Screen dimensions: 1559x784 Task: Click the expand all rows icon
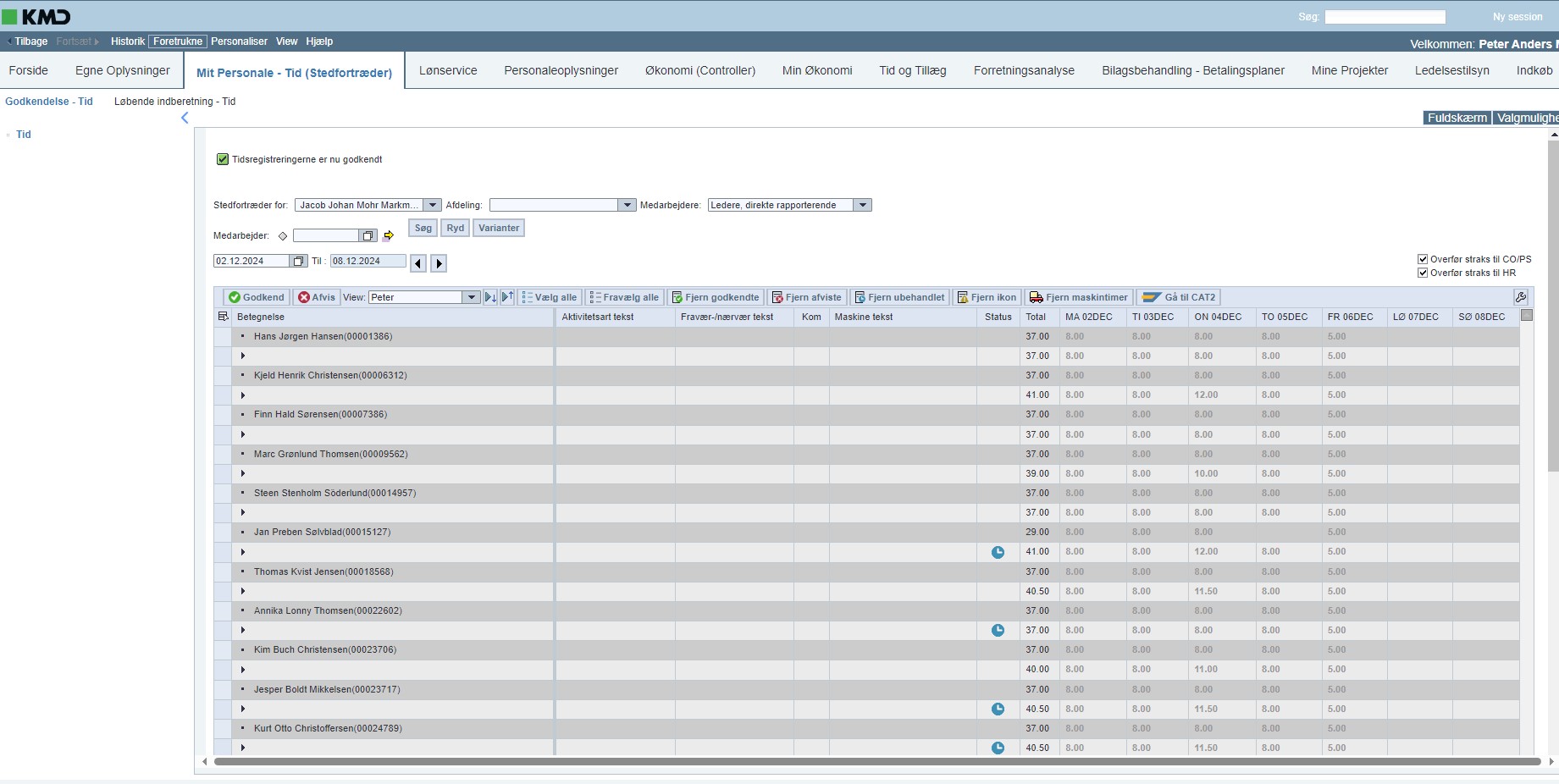[x=490, y=297]
